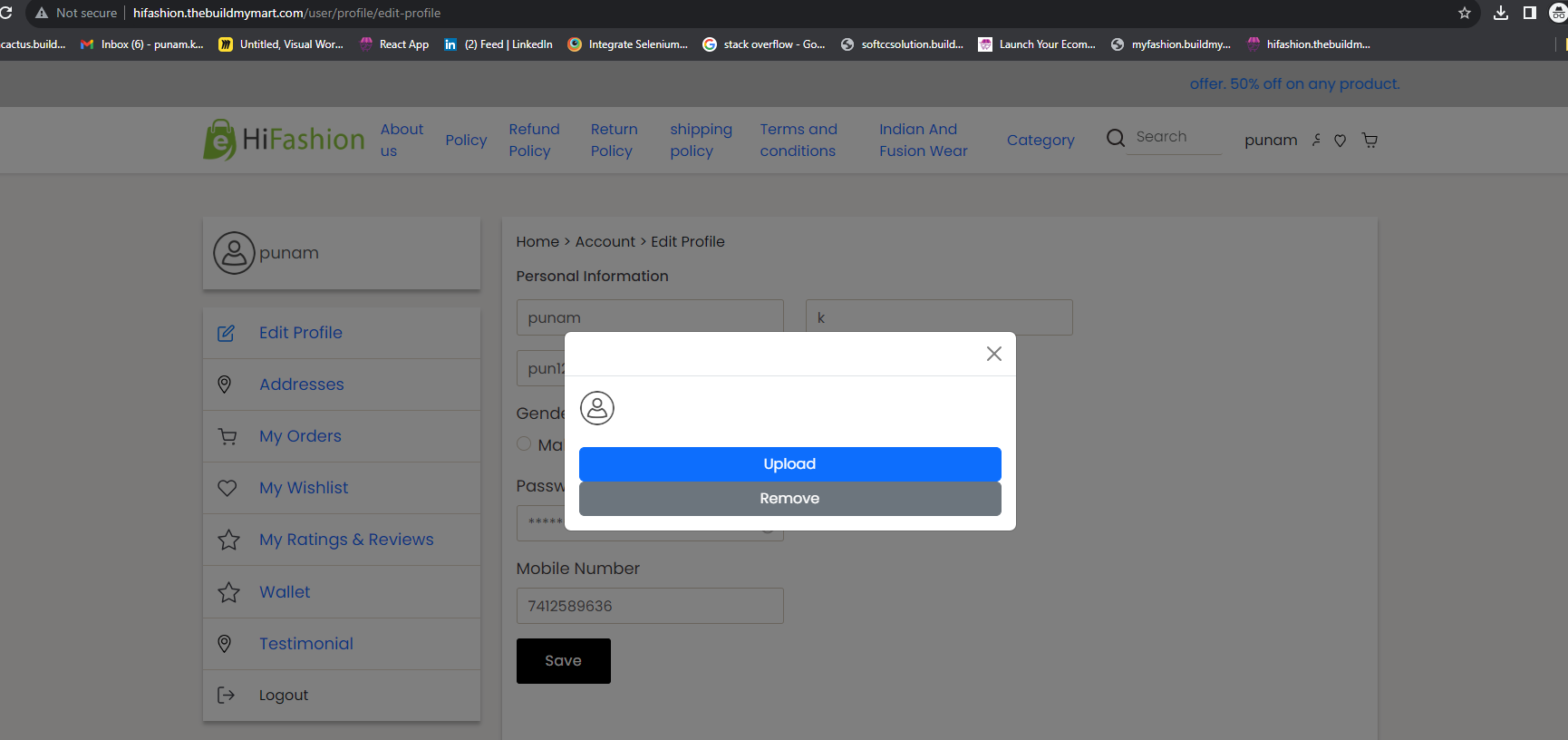Image resolution: width=1568 pixels, height=740 pixels.
Task: Open the Addresses sidebar link
Action: [x=302, y=385]
